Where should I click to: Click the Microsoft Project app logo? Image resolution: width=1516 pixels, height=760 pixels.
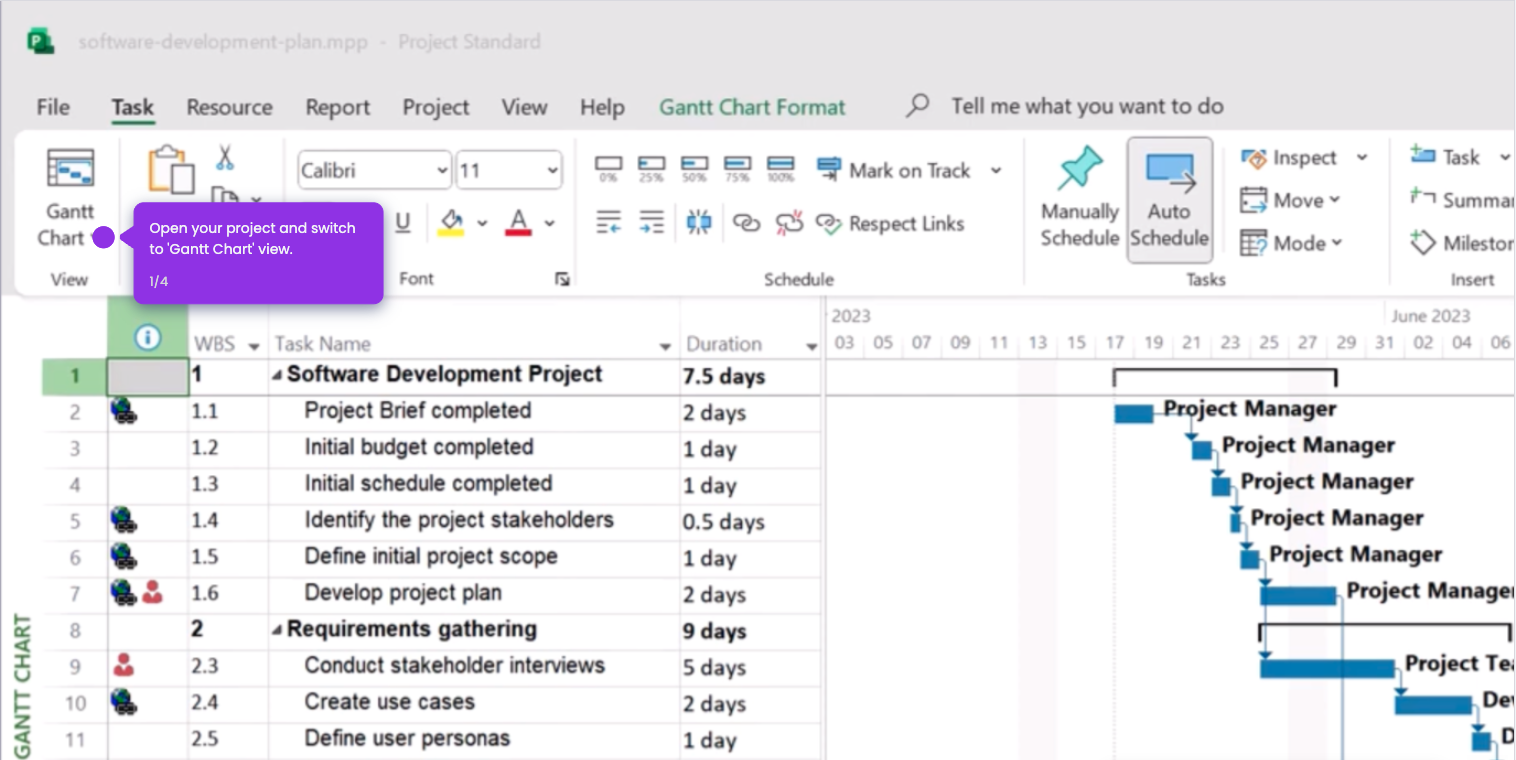pyautogui.click(x=41, y=42)
